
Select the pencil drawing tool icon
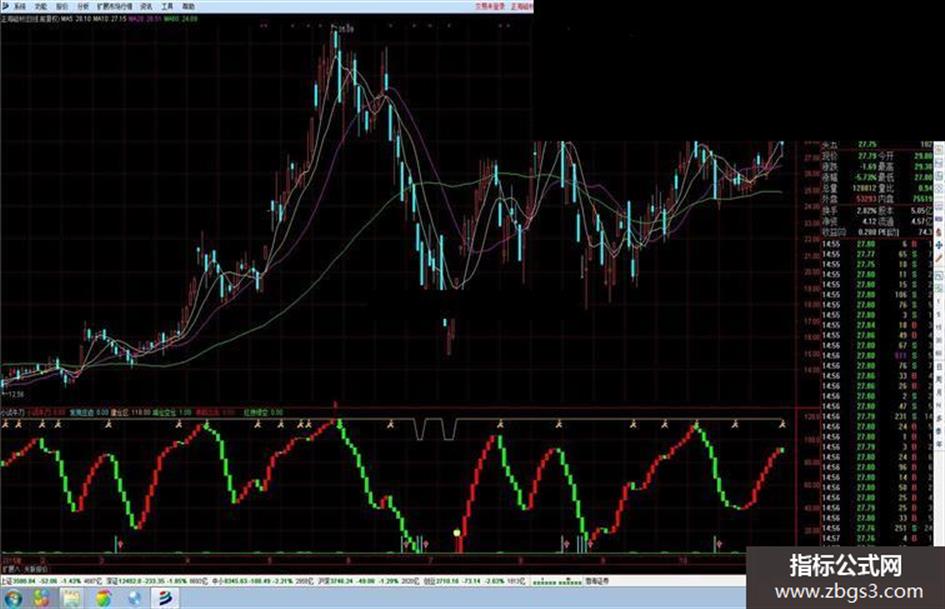939,257
